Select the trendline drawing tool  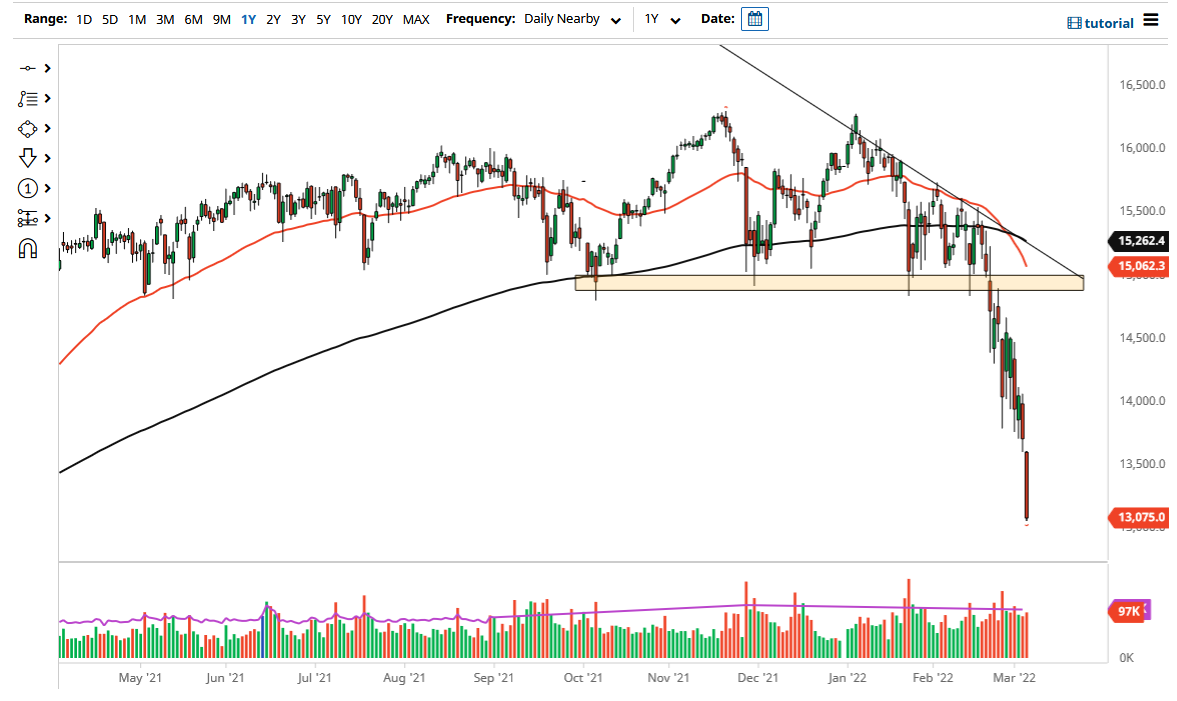(x=28, y=68)
